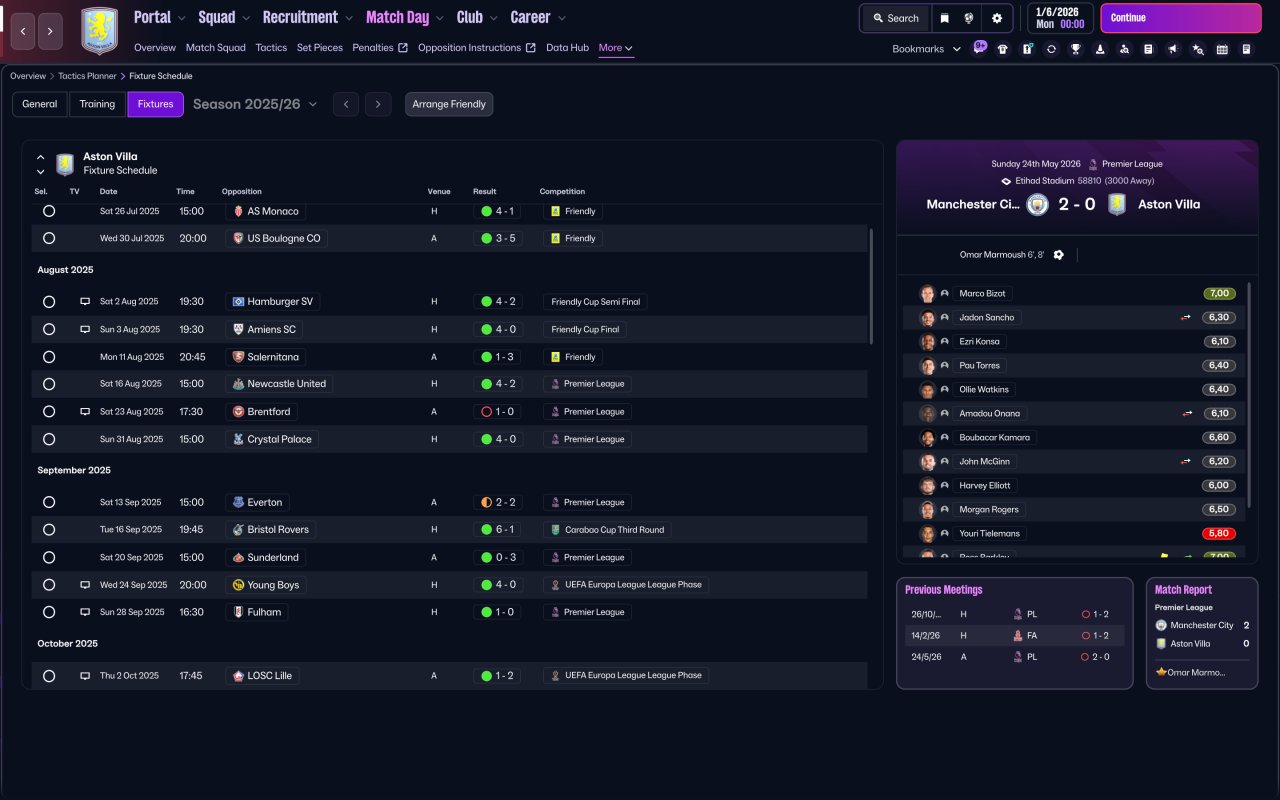Switch to the Training tab

click(x=98, y=104)
